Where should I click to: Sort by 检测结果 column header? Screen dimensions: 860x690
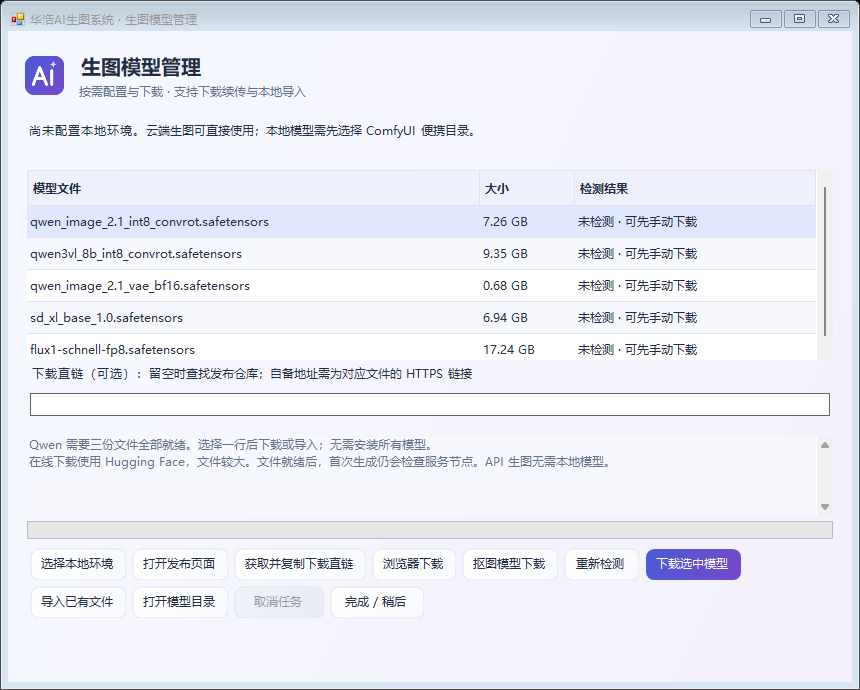click(695, 189)
